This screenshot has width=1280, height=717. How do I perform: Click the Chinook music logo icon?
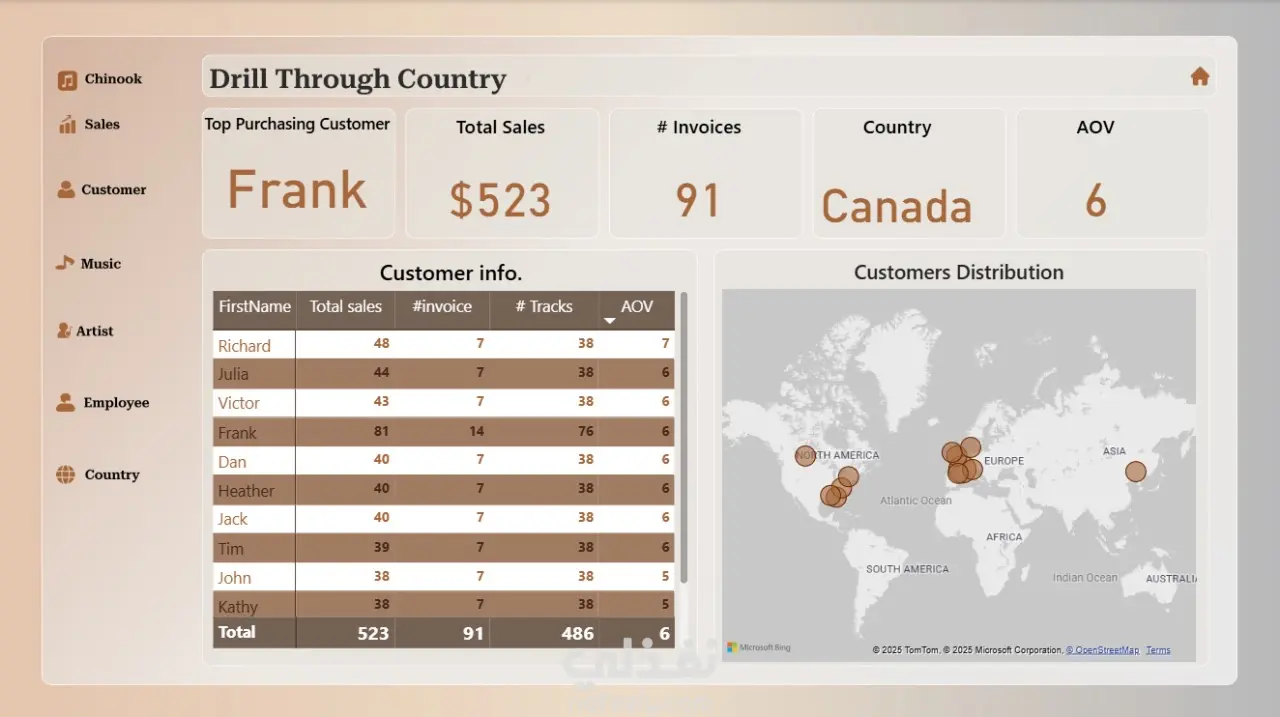click(x=67, y=81)
